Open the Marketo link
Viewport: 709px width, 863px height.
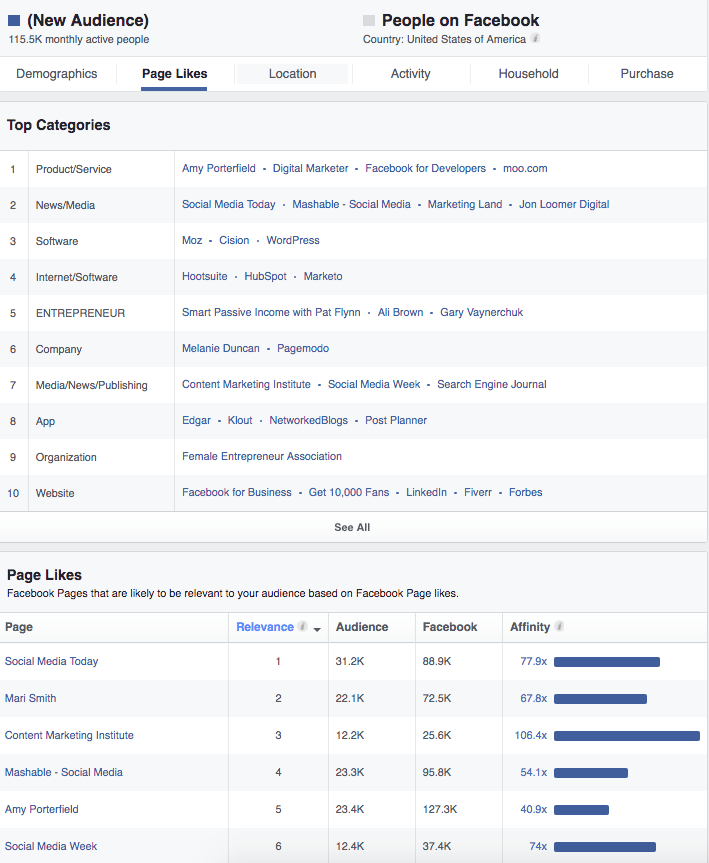click(x=323, y=276)
